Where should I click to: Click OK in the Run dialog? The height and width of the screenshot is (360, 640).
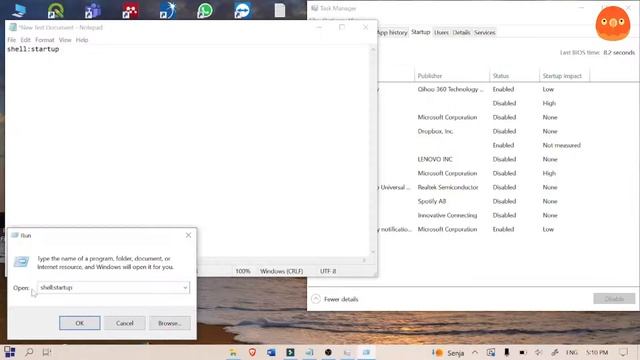tap(80, 323)
